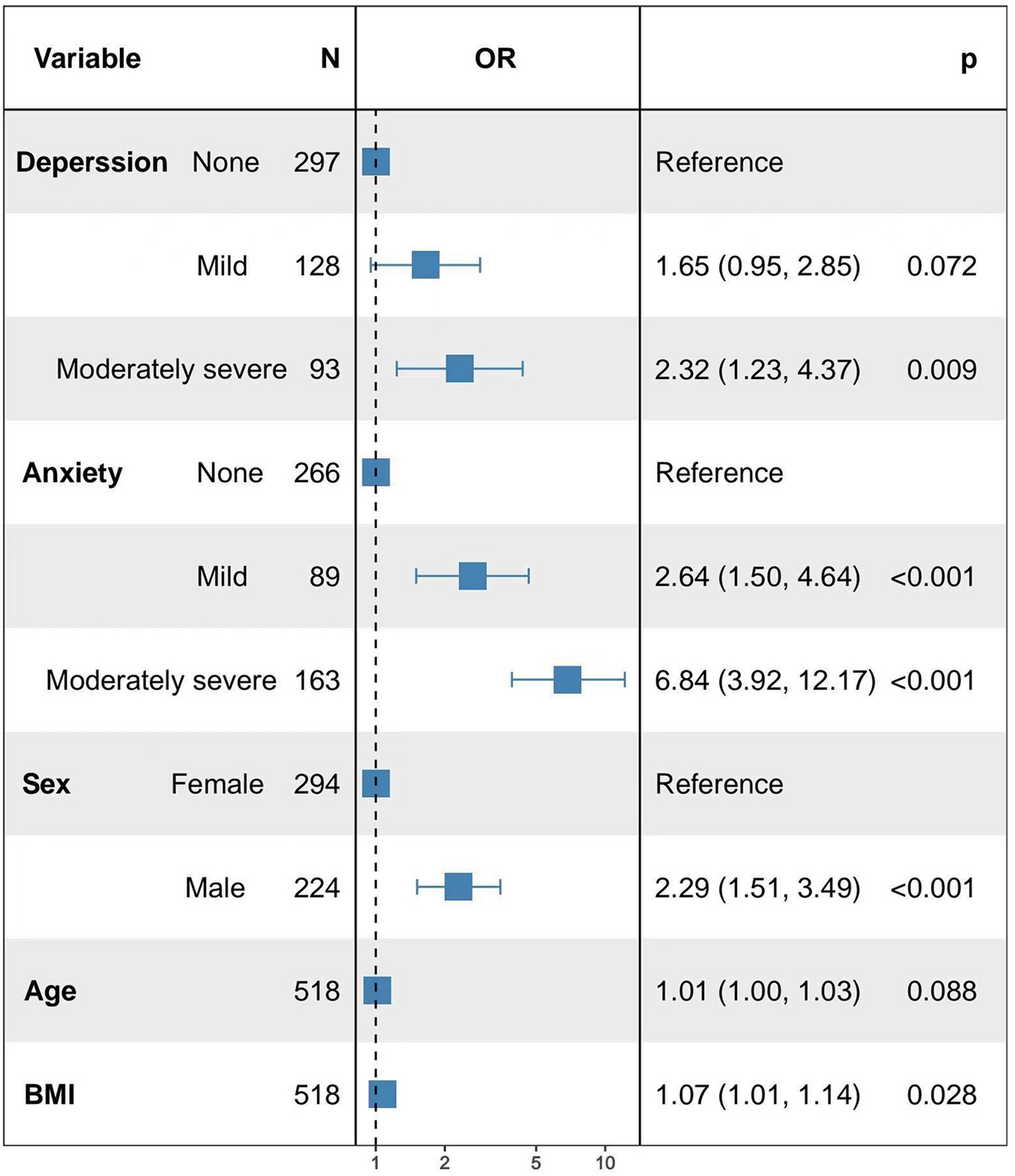Click the BMI odds ratio square
The height and width of the screenshot is (1176, 1015).
click(x=382, y=1094)
